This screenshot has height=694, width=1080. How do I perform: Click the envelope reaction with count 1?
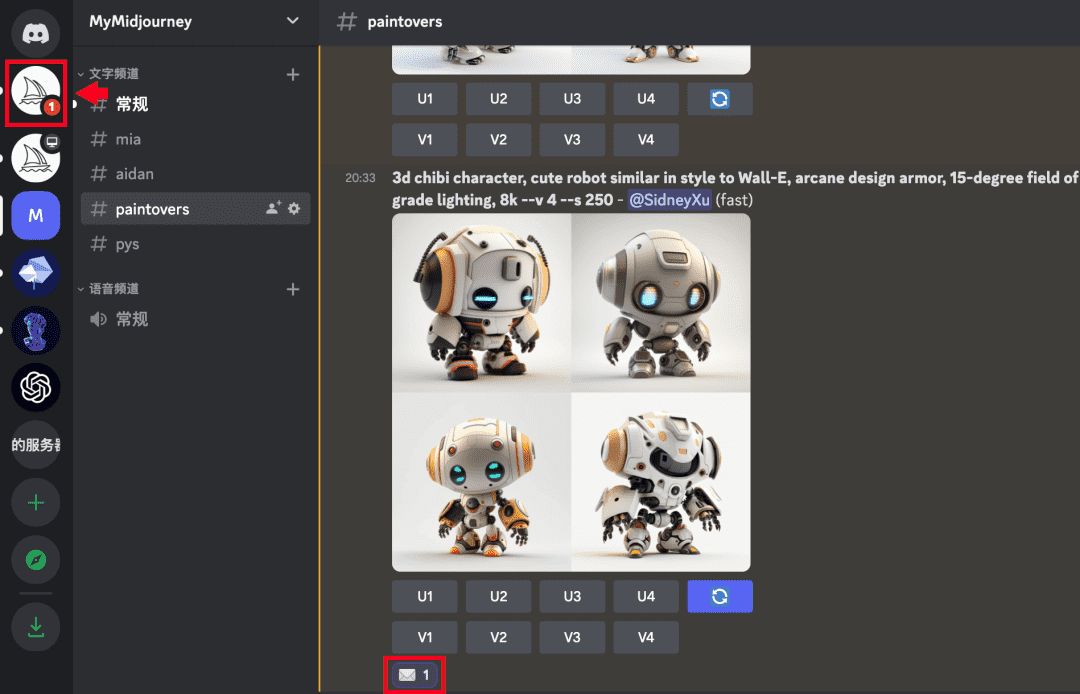[414, 675]
